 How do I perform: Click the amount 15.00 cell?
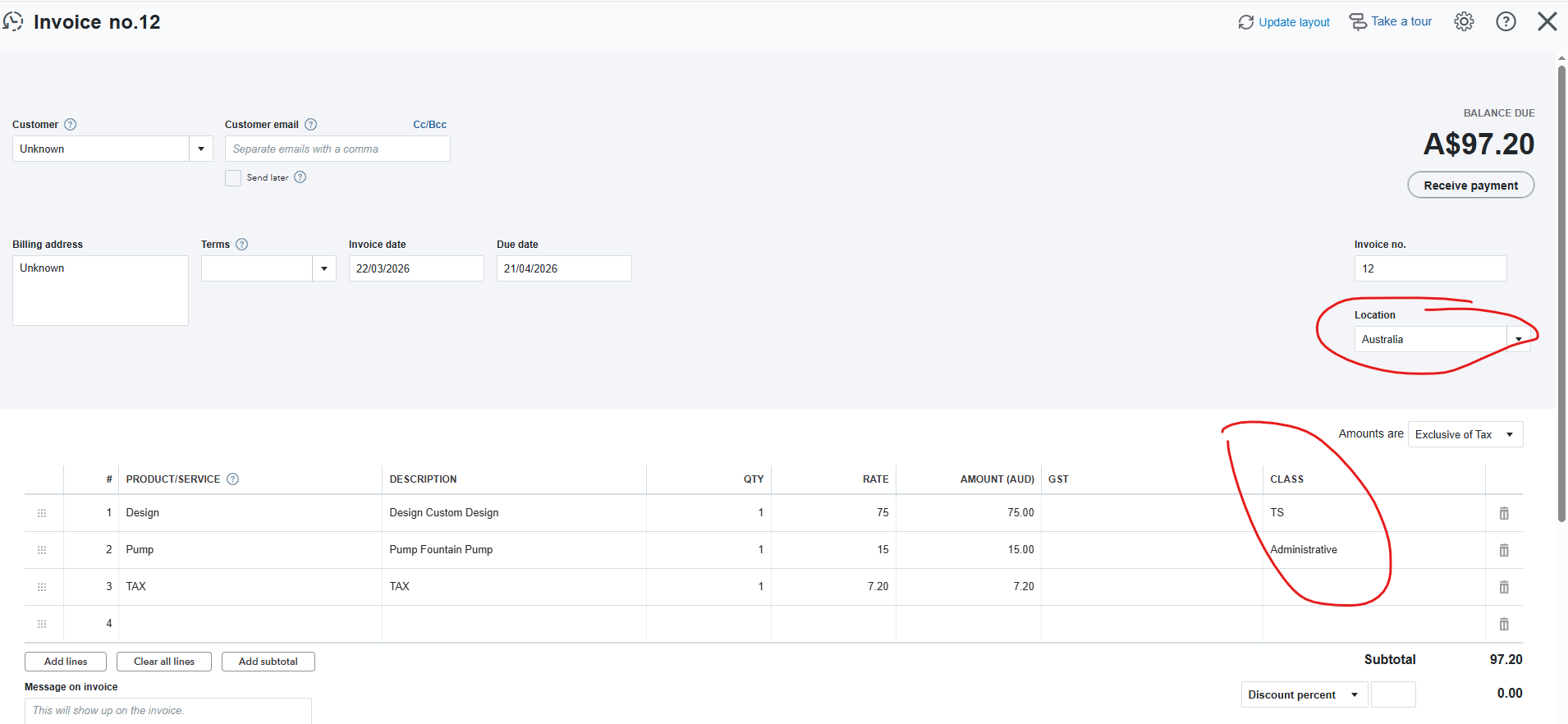(x=969, y=550)
